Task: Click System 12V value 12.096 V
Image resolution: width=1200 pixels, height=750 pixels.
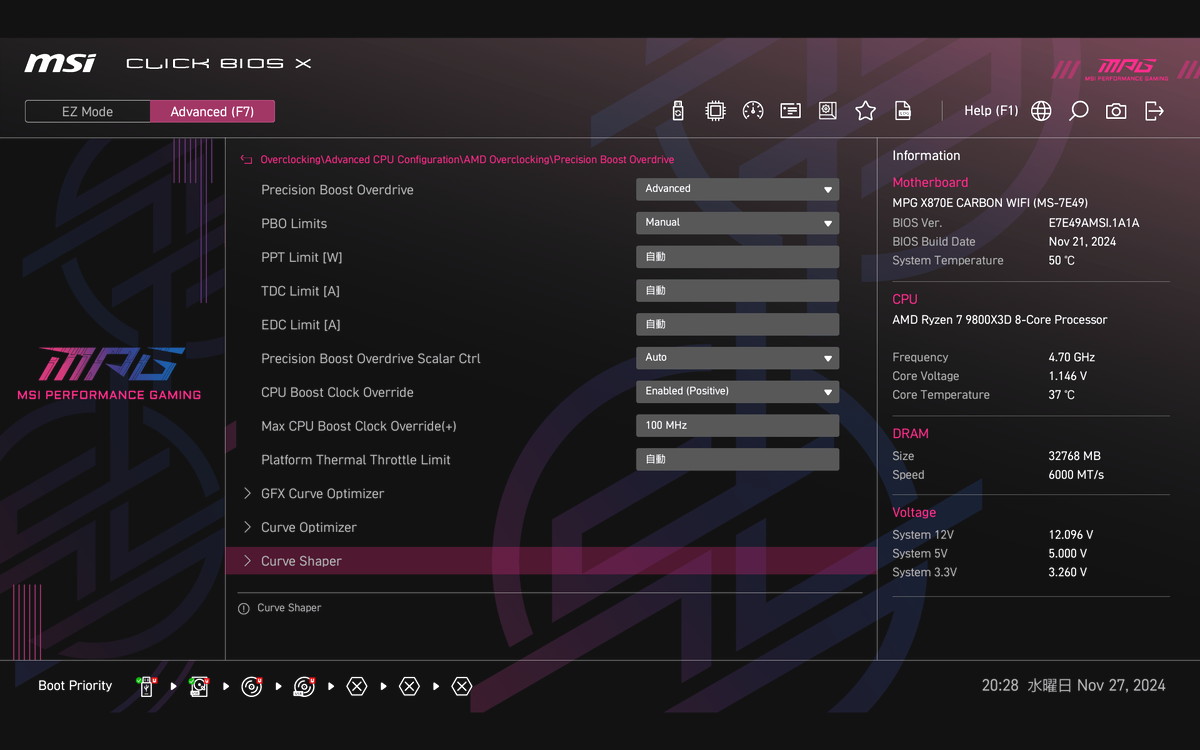Action: [x=1071, y=535]
